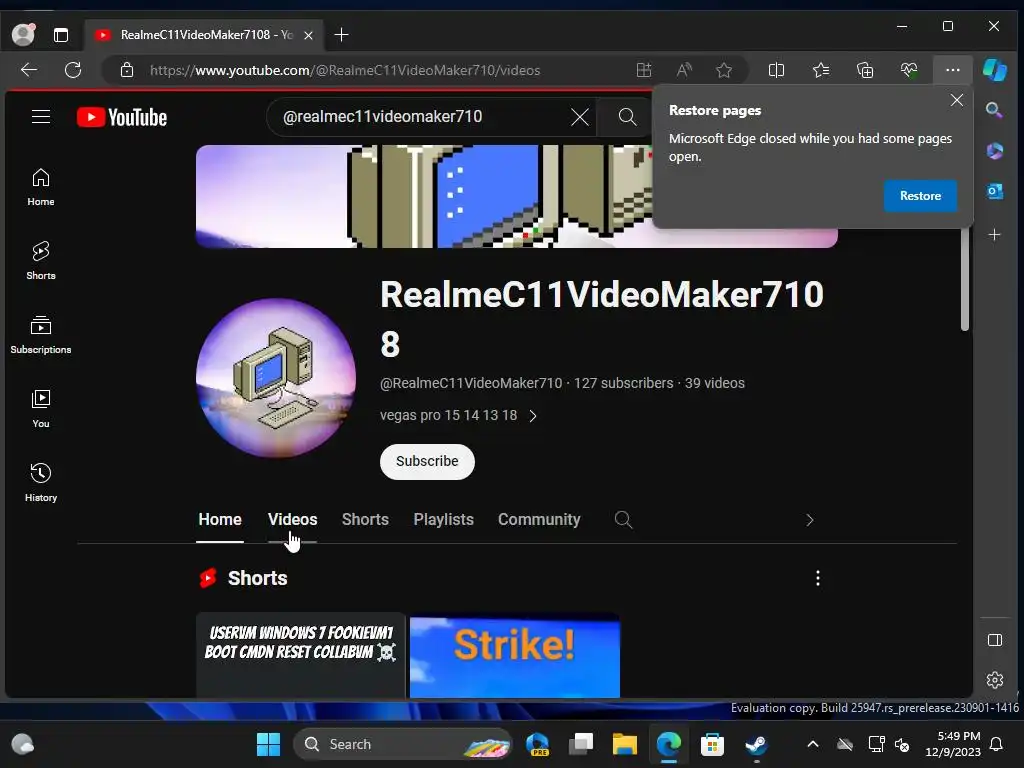This screenshot has width=1024, height=768.
Task: Expand the channel description vegas pro
Action: [x=458, y=416]
